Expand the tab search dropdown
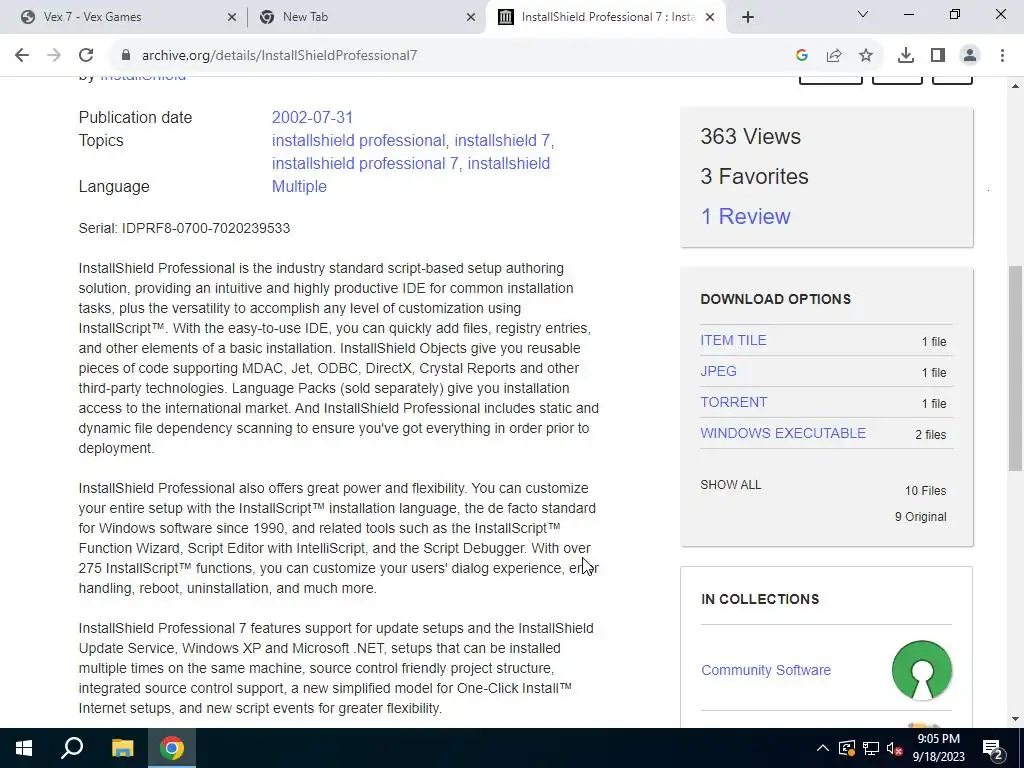The width and height of the screenshot is (1024, 768). pyautogui.click(x=863, y=14)
